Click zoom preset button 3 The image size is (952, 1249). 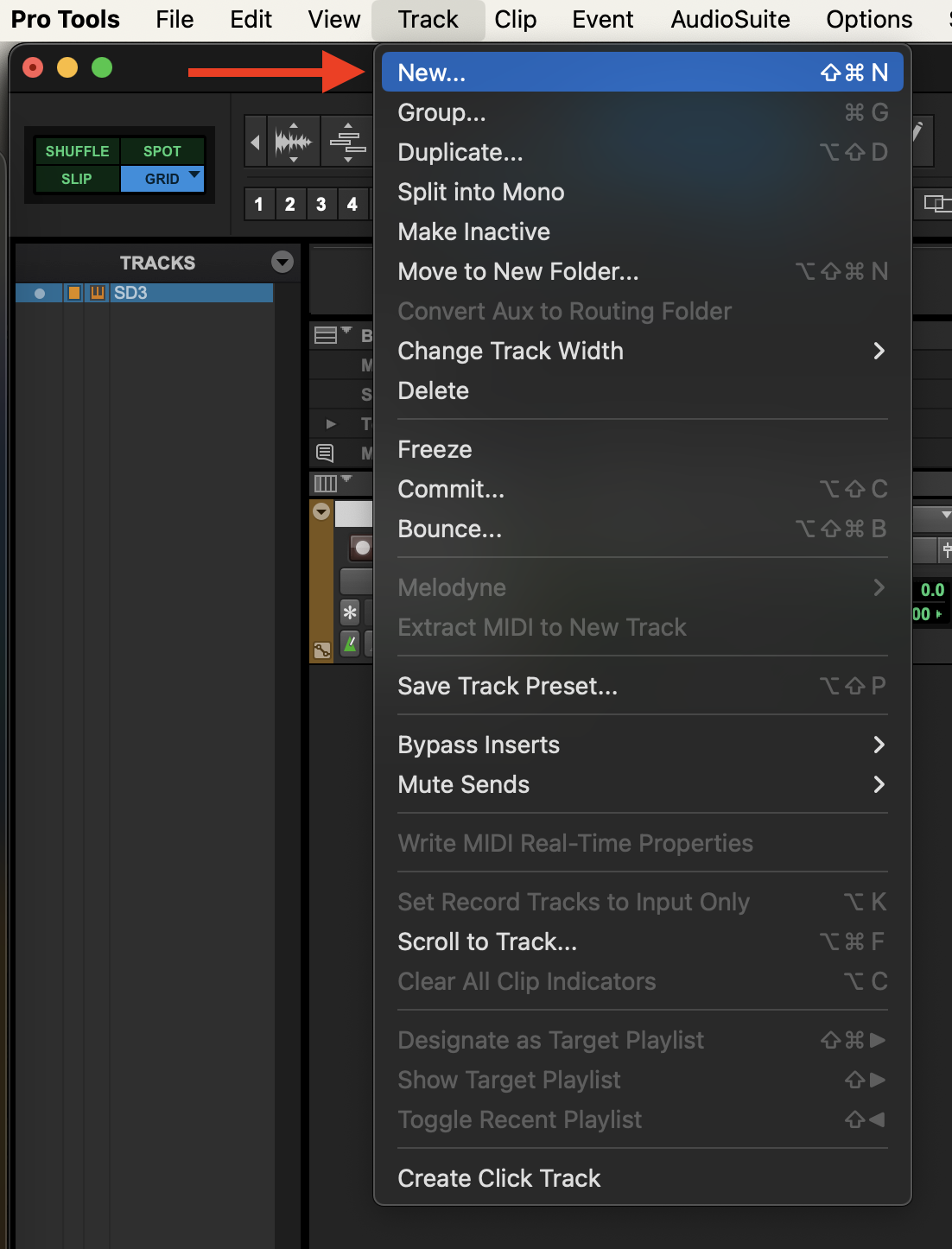[321, 205]
